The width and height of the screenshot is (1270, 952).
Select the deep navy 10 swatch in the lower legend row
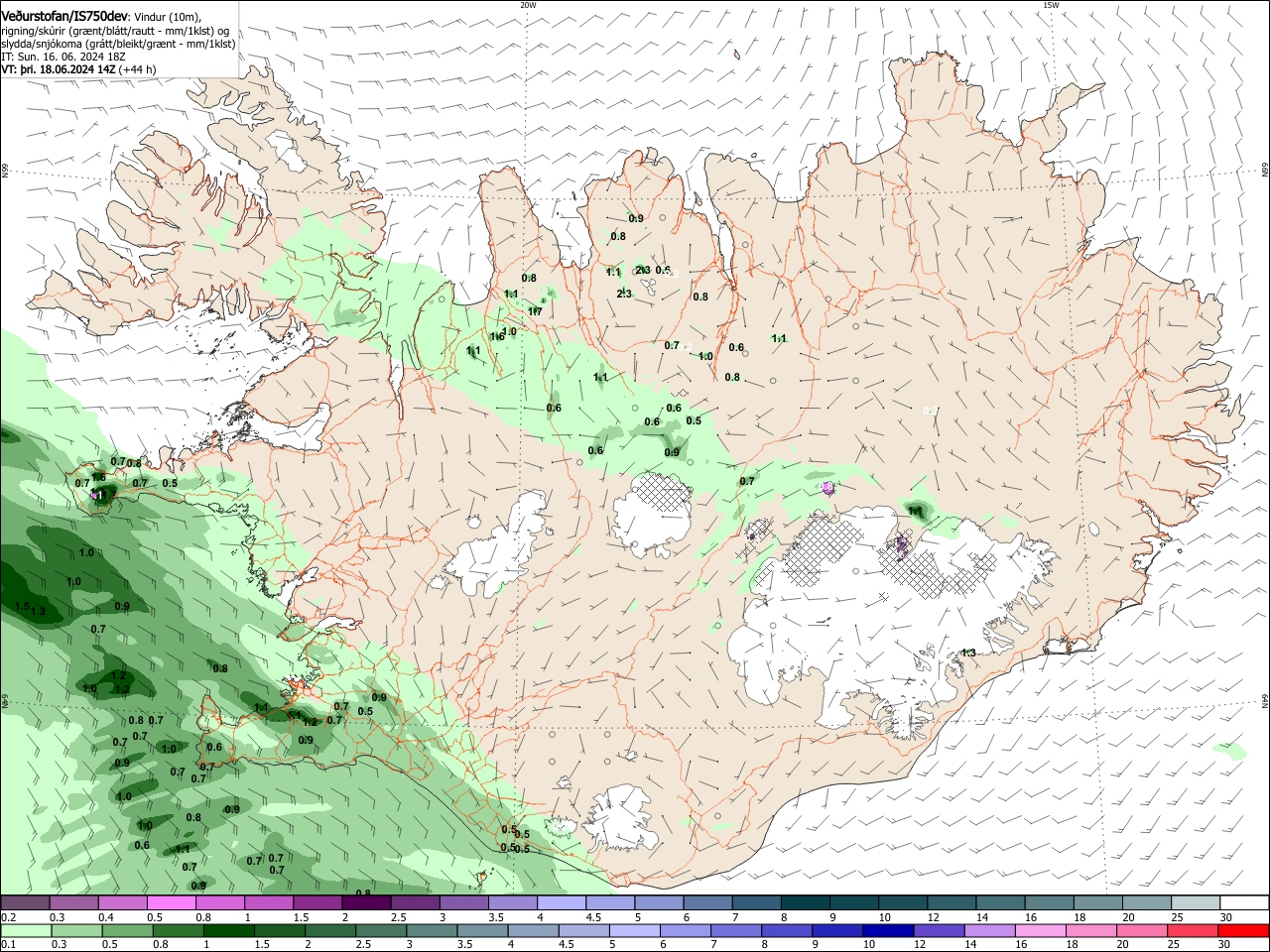pos(887,930)
